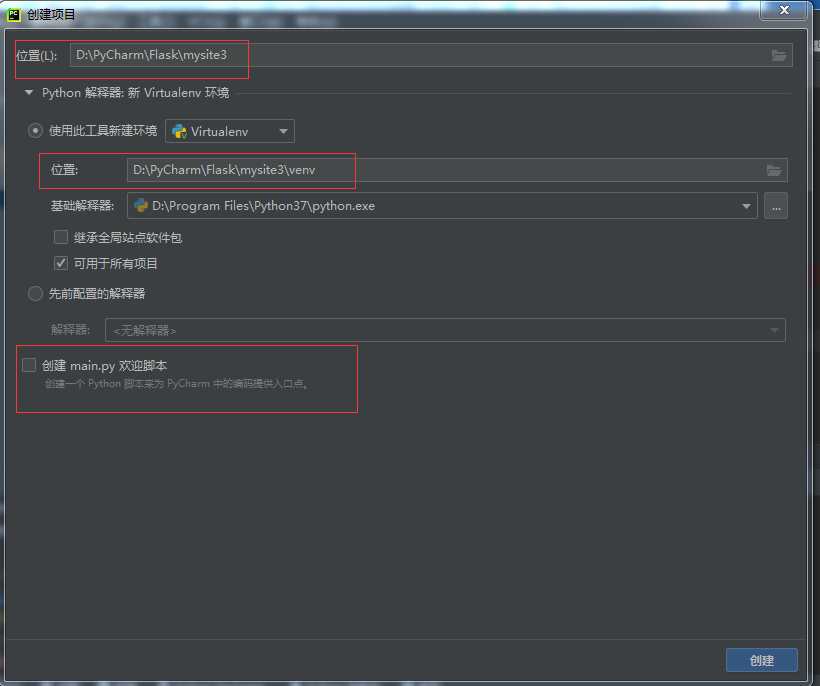Enable inherit global site-packages checkbox
This screenshot has width=820, height=686.
61,237
